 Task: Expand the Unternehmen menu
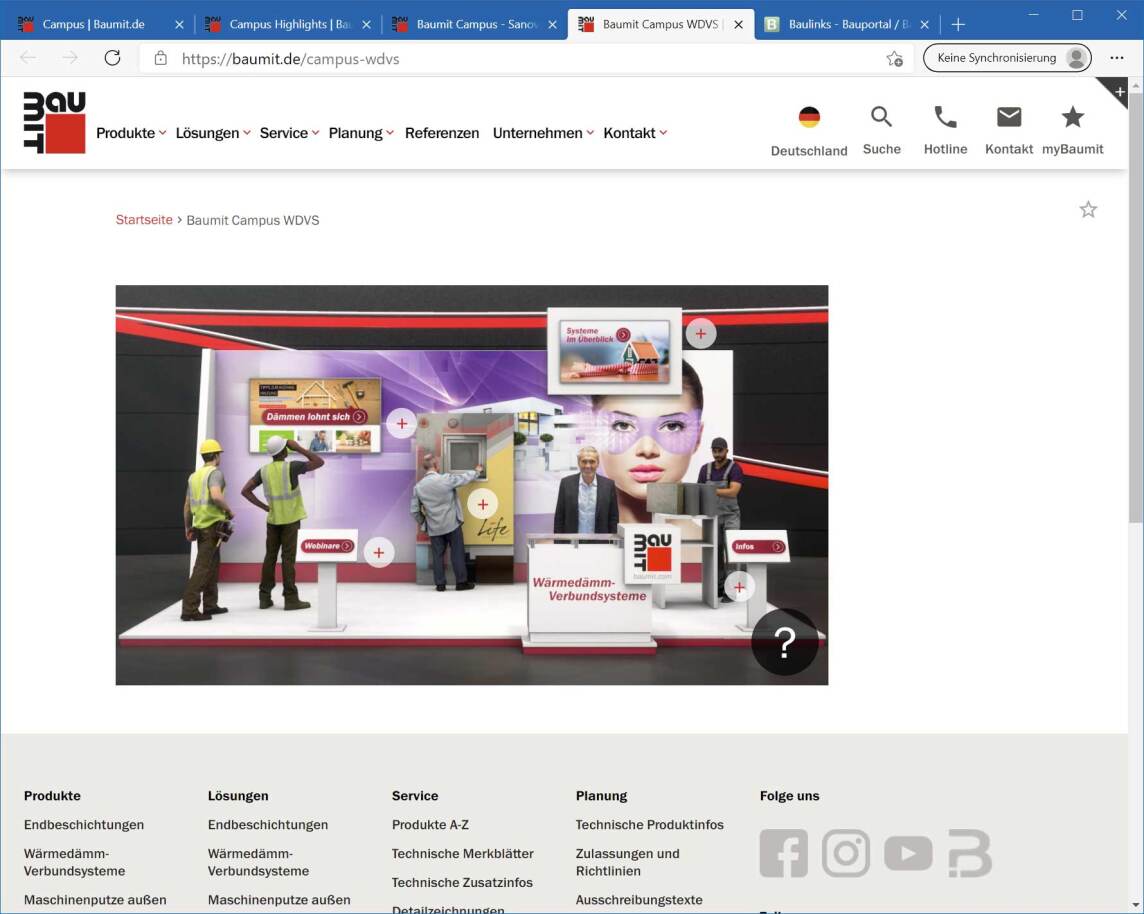point(543,133)
